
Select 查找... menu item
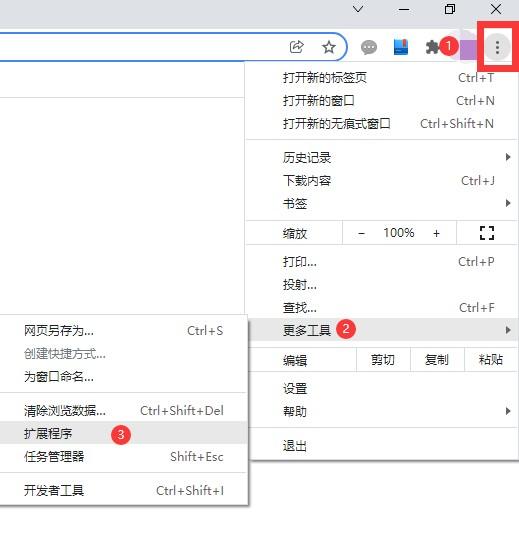point(381,307)
